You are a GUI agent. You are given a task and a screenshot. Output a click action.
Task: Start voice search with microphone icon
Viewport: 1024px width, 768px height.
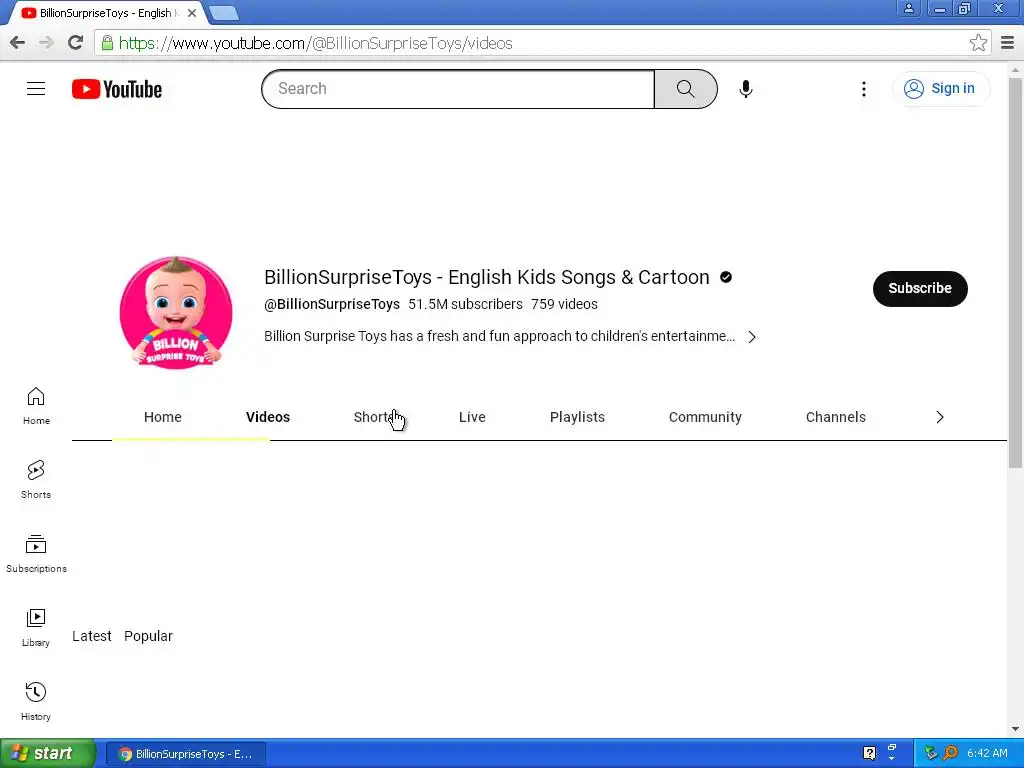[746, 89]
